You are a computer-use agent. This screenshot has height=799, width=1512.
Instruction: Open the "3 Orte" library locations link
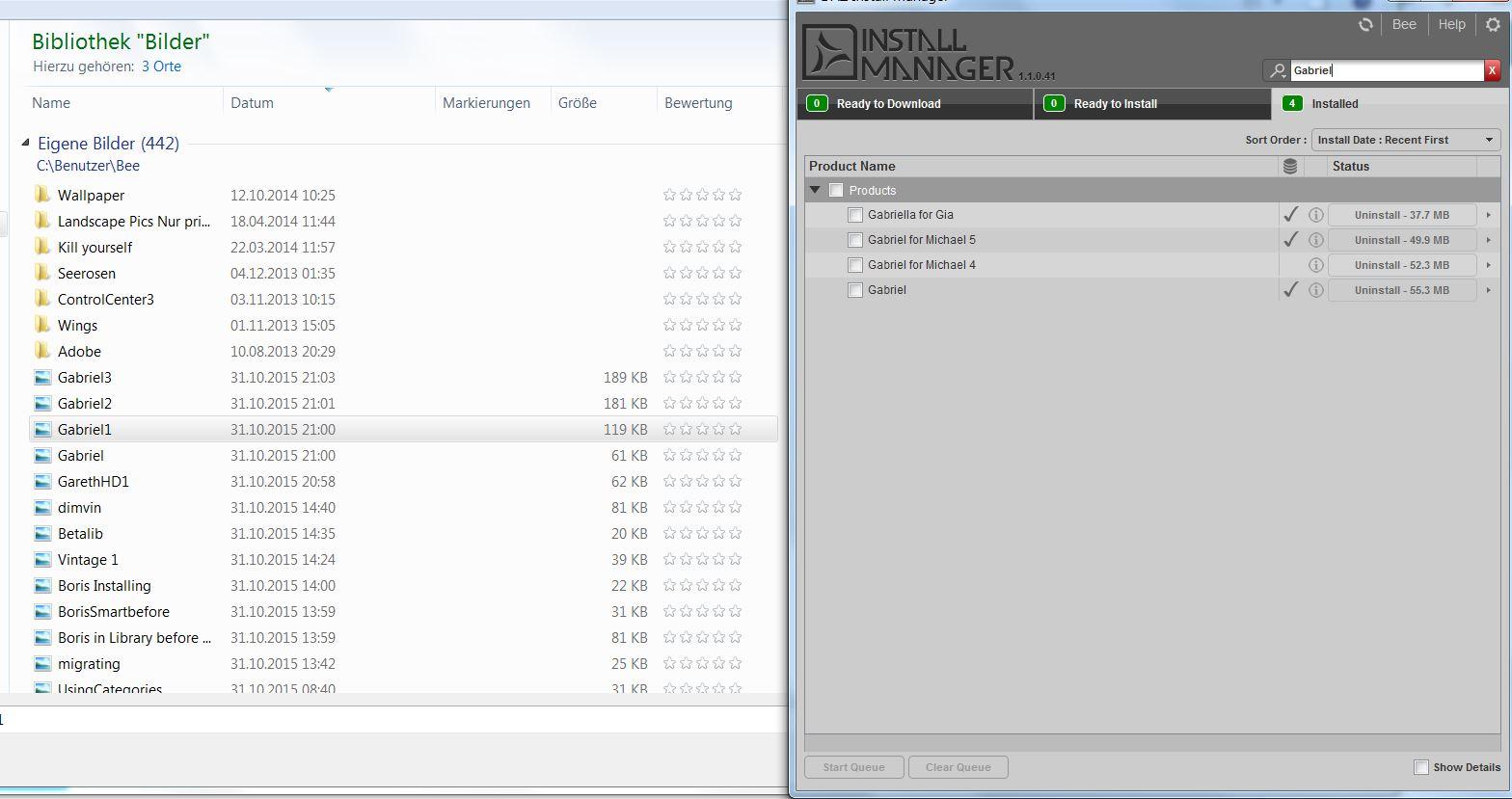pyautogui.click(x=161, y=67)
